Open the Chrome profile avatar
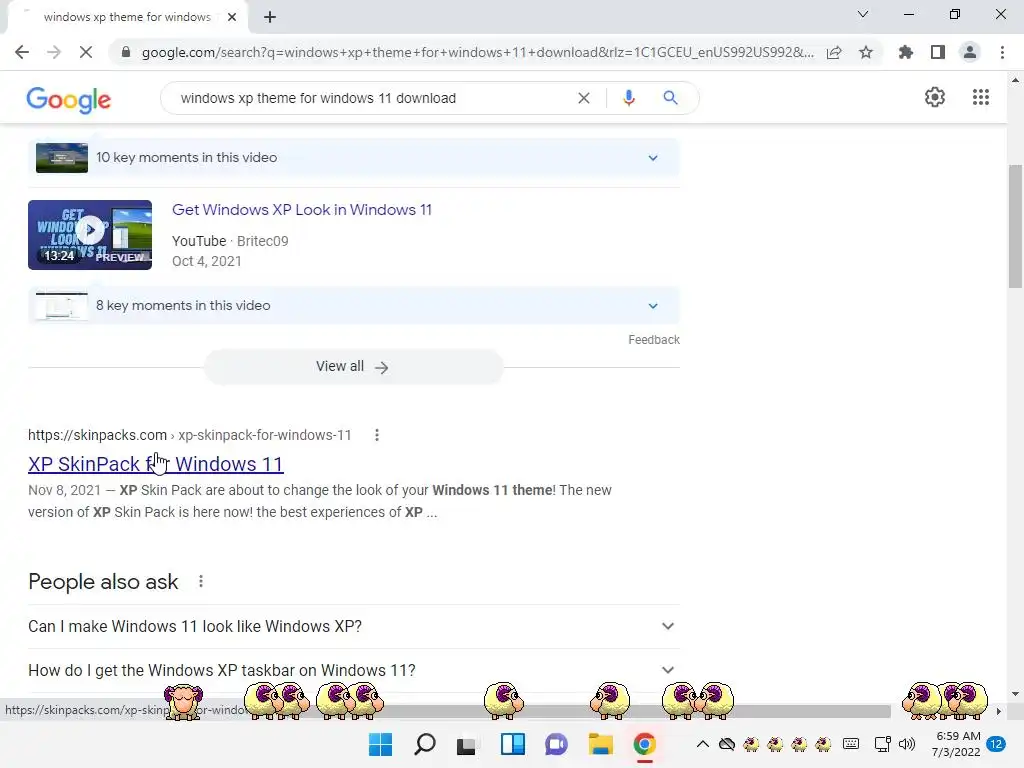The width and height of the screenshot is (1024, 768). (x=970, y=52)
